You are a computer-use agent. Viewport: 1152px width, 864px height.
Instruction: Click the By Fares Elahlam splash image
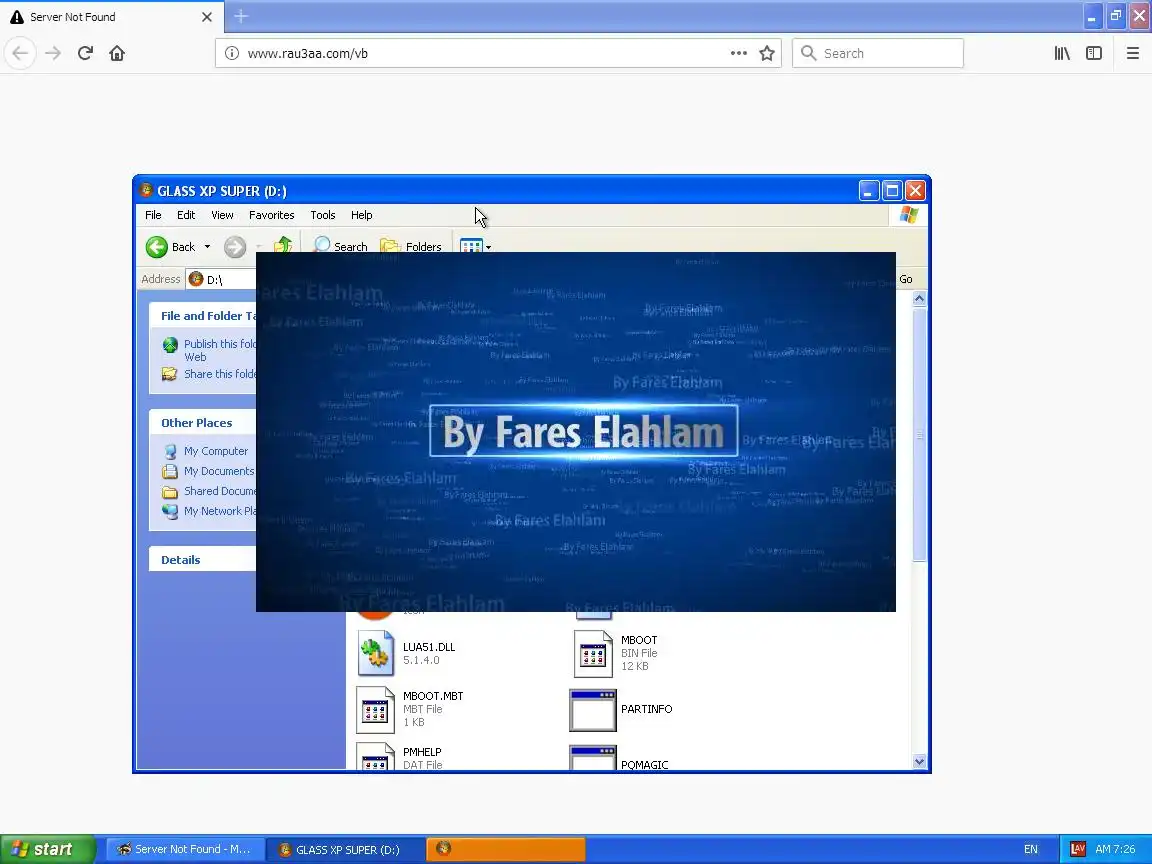coord(575,431)
